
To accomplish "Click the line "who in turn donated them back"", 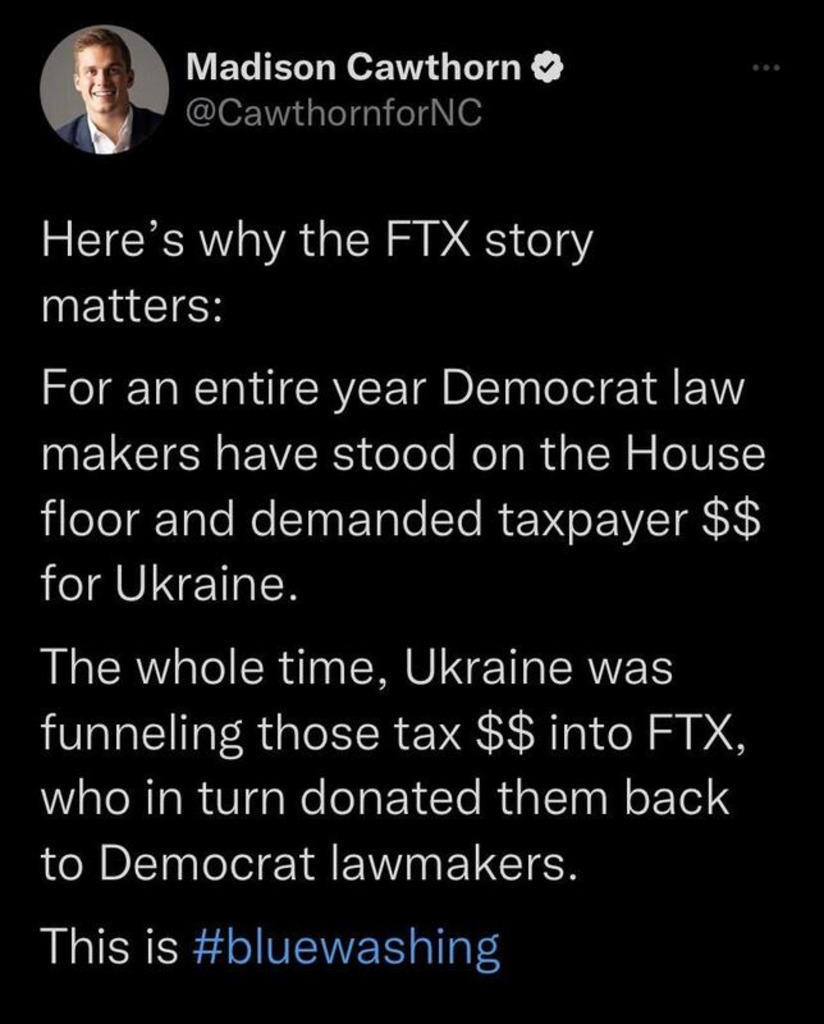I will (385, 798).
